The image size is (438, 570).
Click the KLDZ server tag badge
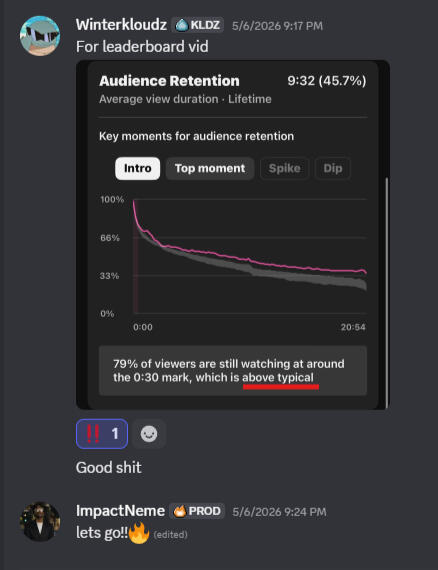point(198,25)
